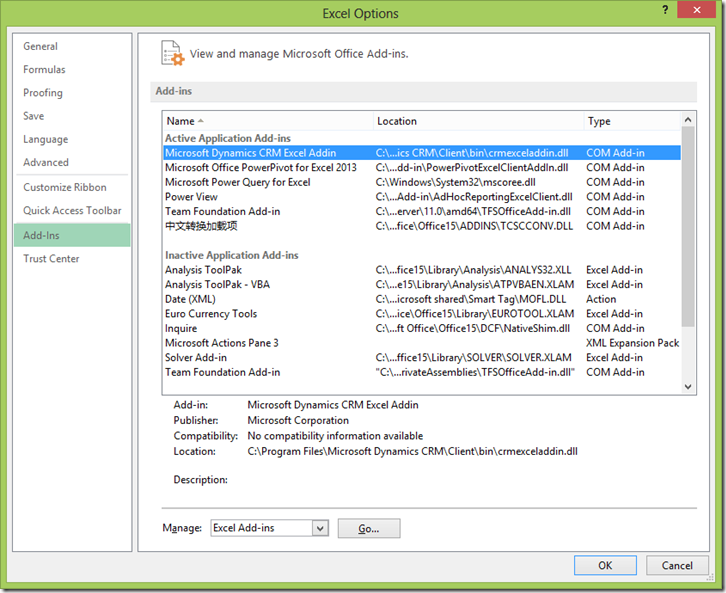Screen dimensions: 726x593
Task: Select the Microsoft Actions Pane 3 row
Action: [x=422, y=343]
